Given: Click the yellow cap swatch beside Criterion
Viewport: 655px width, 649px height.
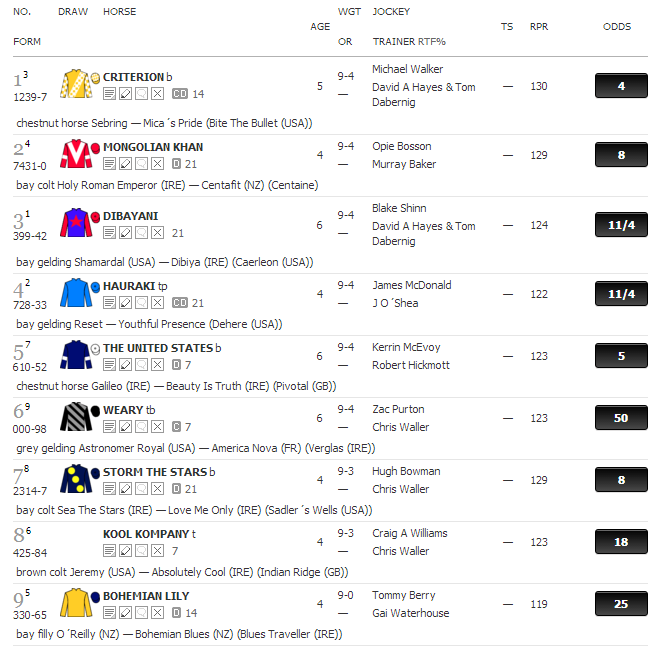Looking at the screenshot, I should pos(95,77).
